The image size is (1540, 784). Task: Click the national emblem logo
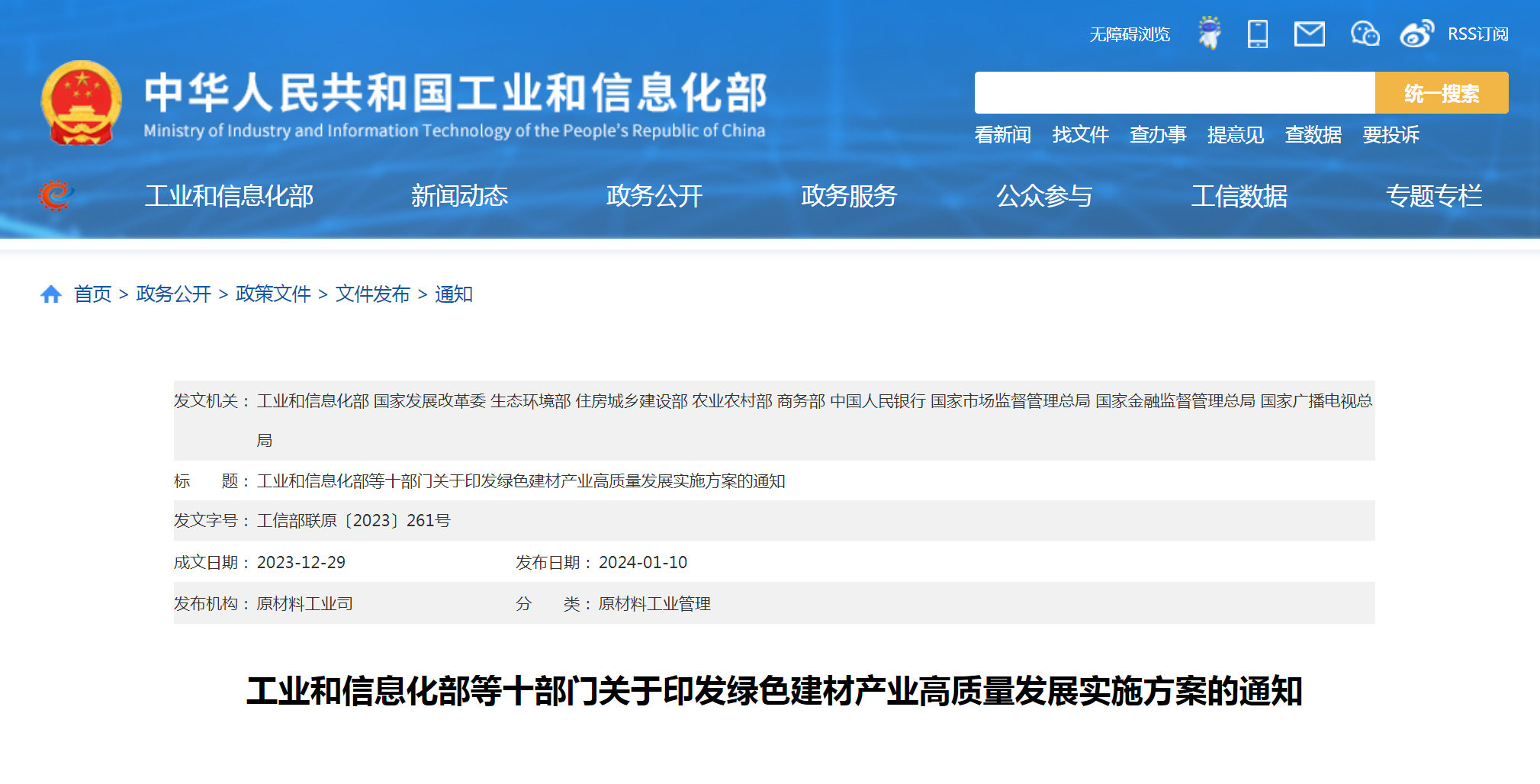tap(81, 104)
